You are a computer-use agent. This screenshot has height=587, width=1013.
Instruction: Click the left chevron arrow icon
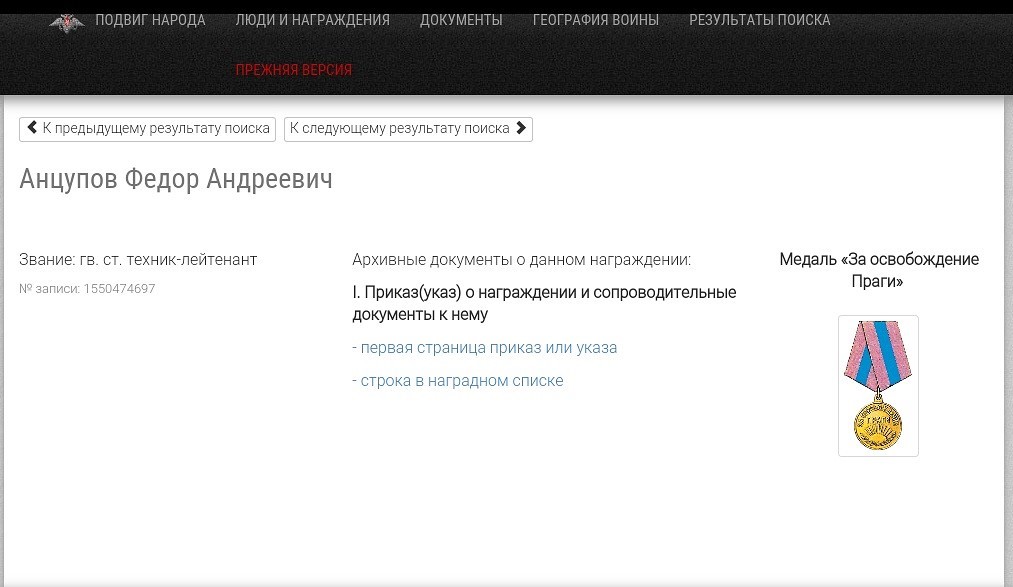click(32, 128)
